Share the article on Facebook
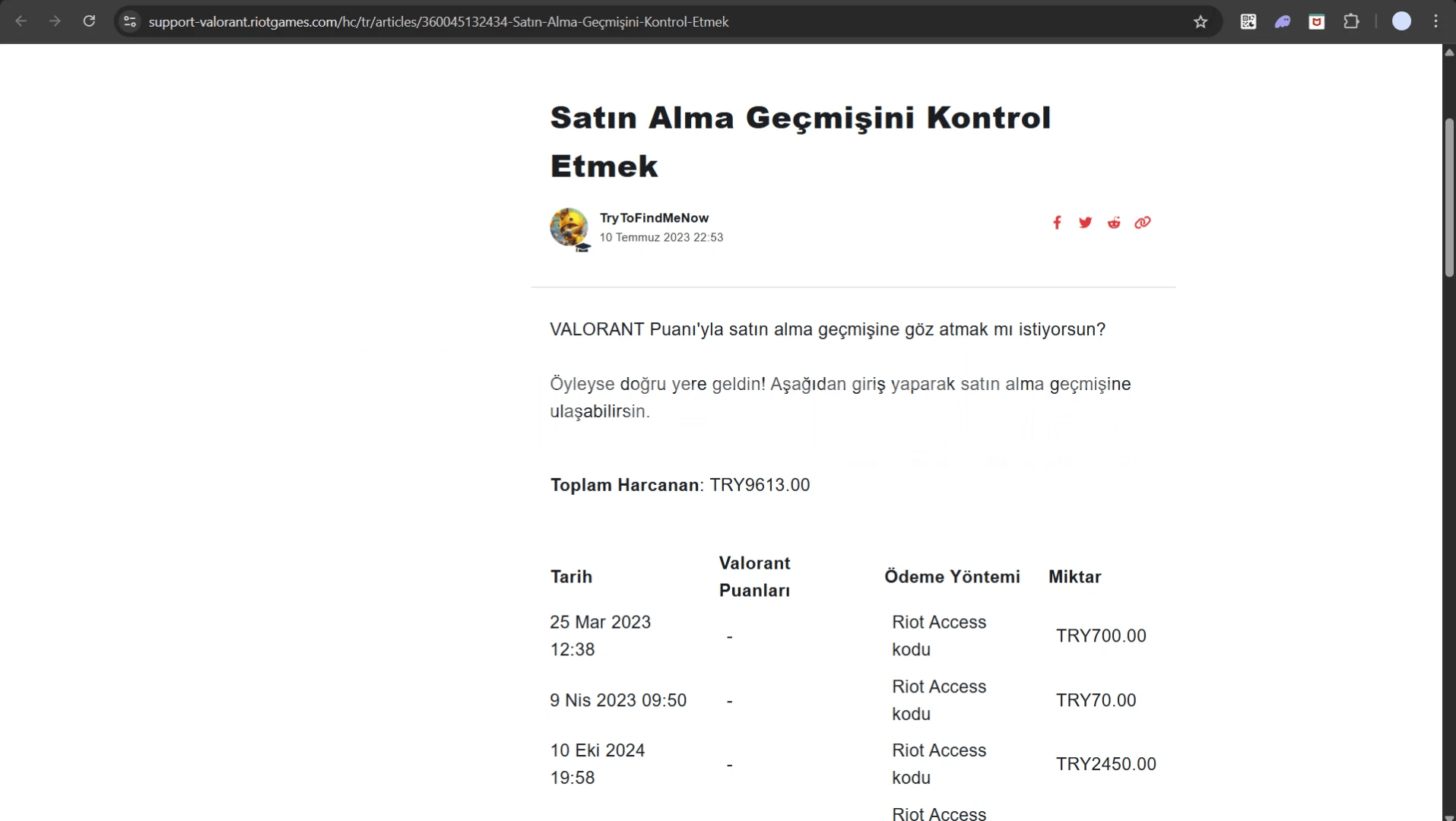 point(1057,222)
